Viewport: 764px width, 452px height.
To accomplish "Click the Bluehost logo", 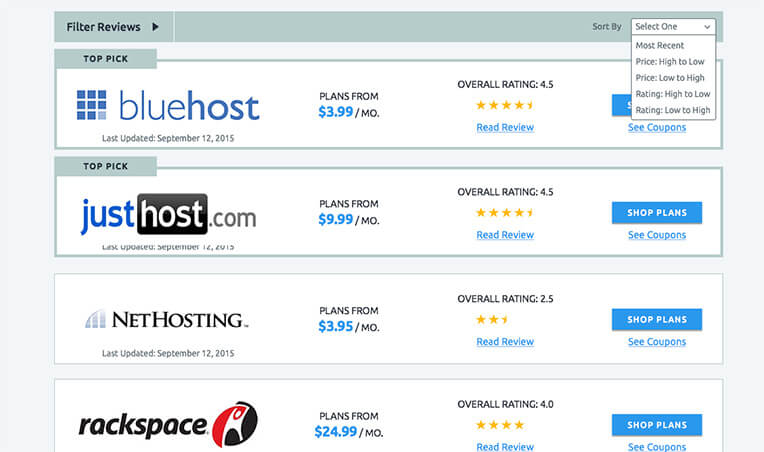I will click(x=168, y=105).
